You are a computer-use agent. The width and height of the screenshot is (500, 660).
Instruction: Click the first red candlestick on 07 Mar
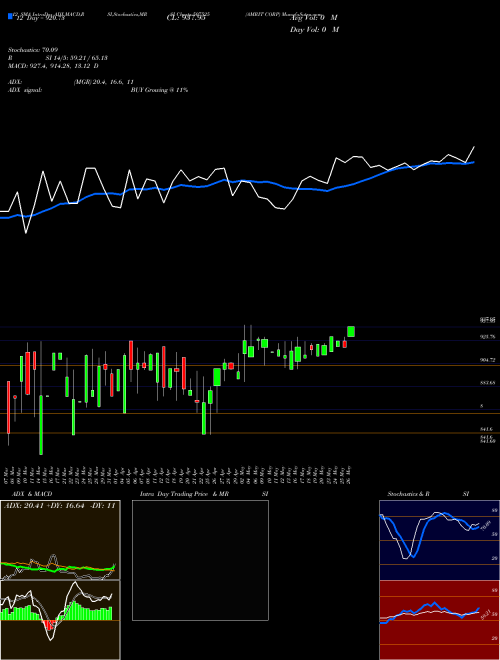8,407
